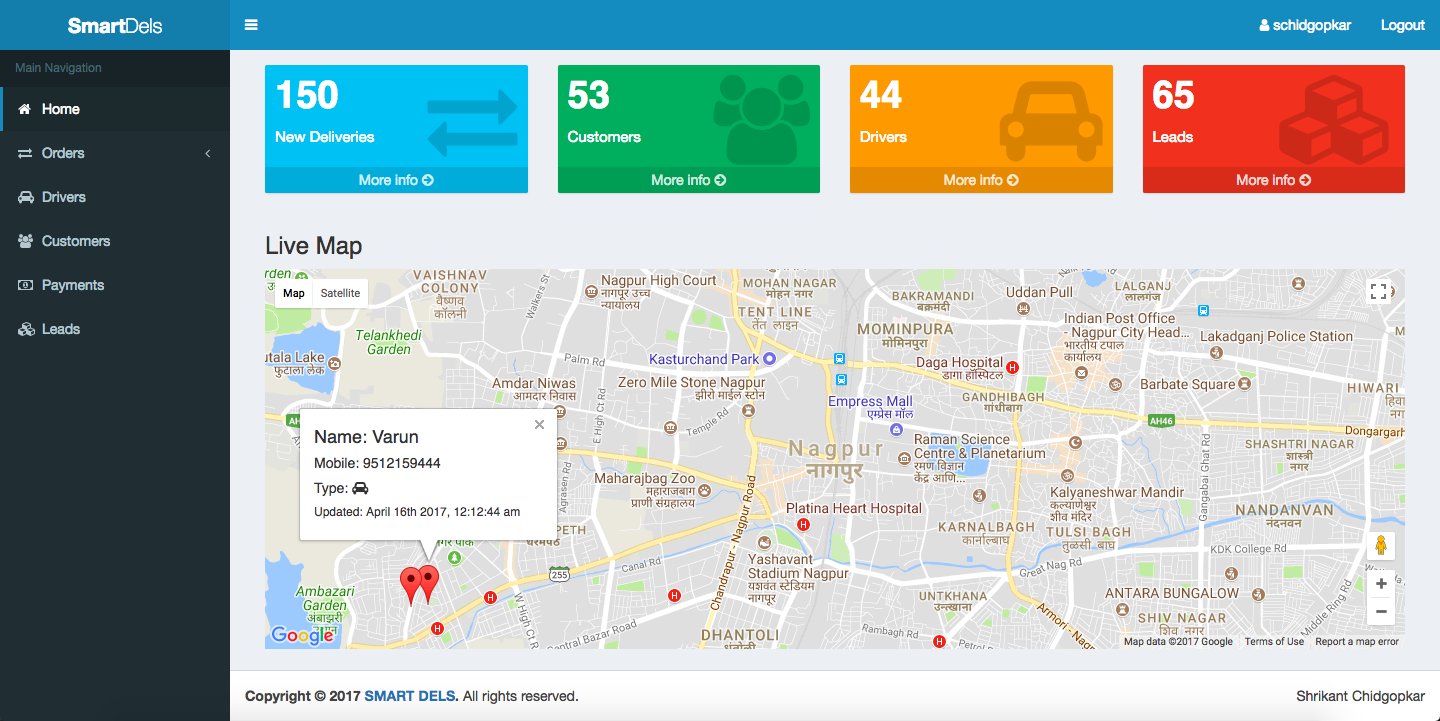Open Payments in main navigation
Viewport: 1440px width, 721px height.
pyautogui.click(x=115, y=285)
